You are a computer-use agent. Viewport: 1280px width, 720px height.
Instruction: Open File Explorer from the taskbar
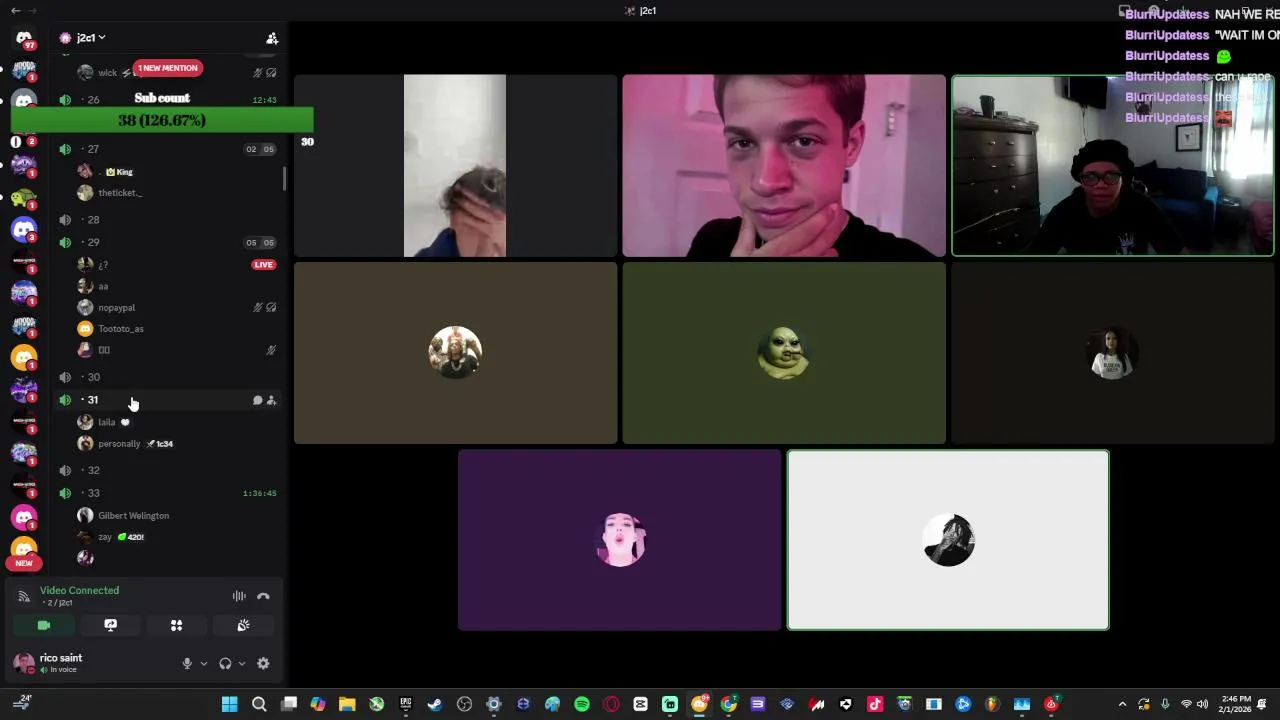[347, 704]
